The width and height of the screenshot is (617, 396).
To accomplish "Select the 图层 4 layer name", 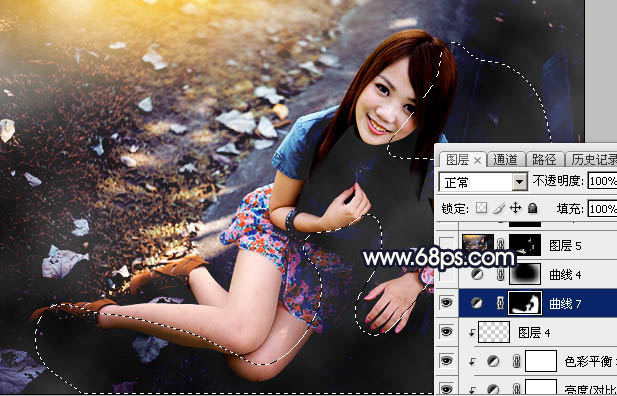I will 534,333.
